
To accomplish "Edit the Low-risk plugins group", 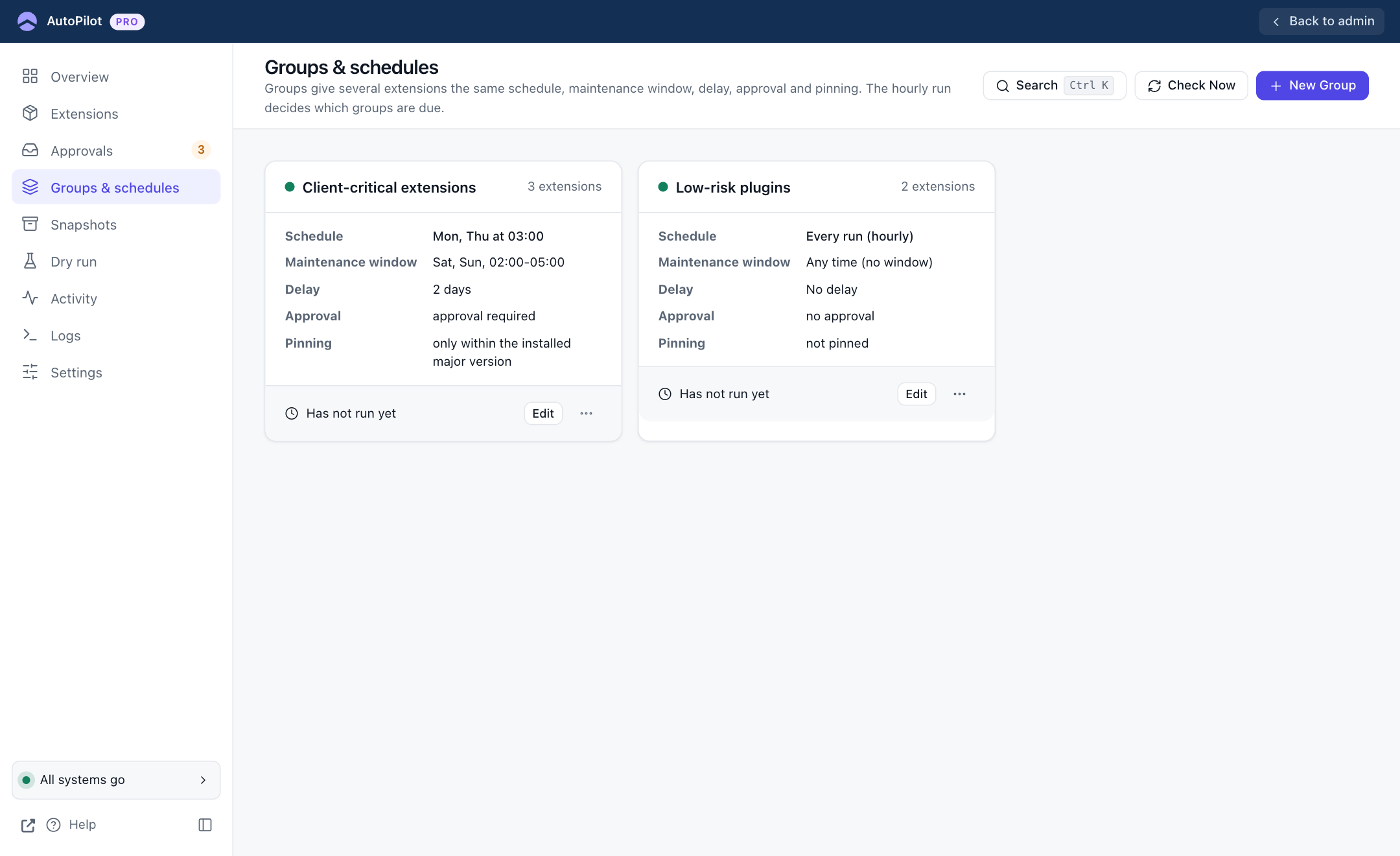I will click(x=916, y=394).
